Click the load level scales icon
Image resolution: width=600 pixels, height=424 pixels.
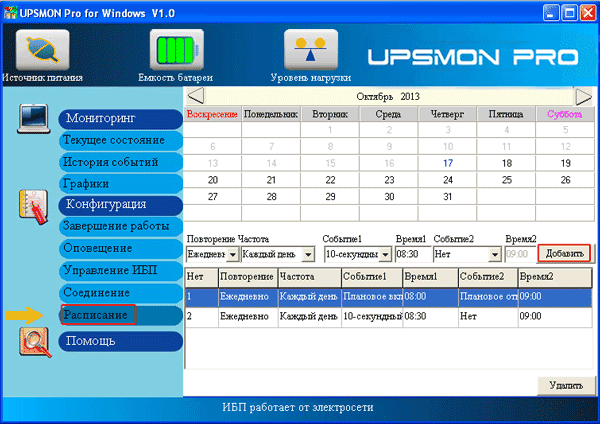click(x=311, y=50)
